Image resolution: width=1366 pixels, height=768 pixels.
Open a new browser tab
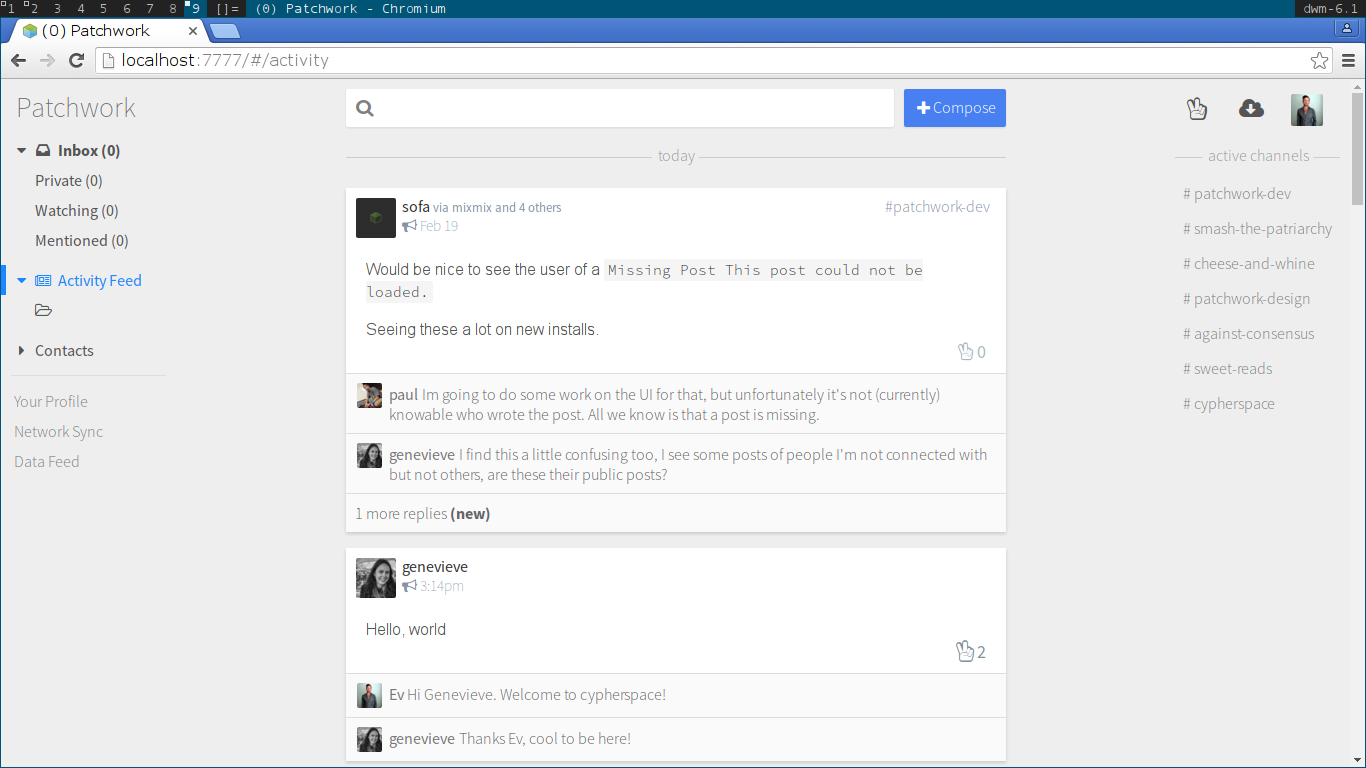point(225,31)
